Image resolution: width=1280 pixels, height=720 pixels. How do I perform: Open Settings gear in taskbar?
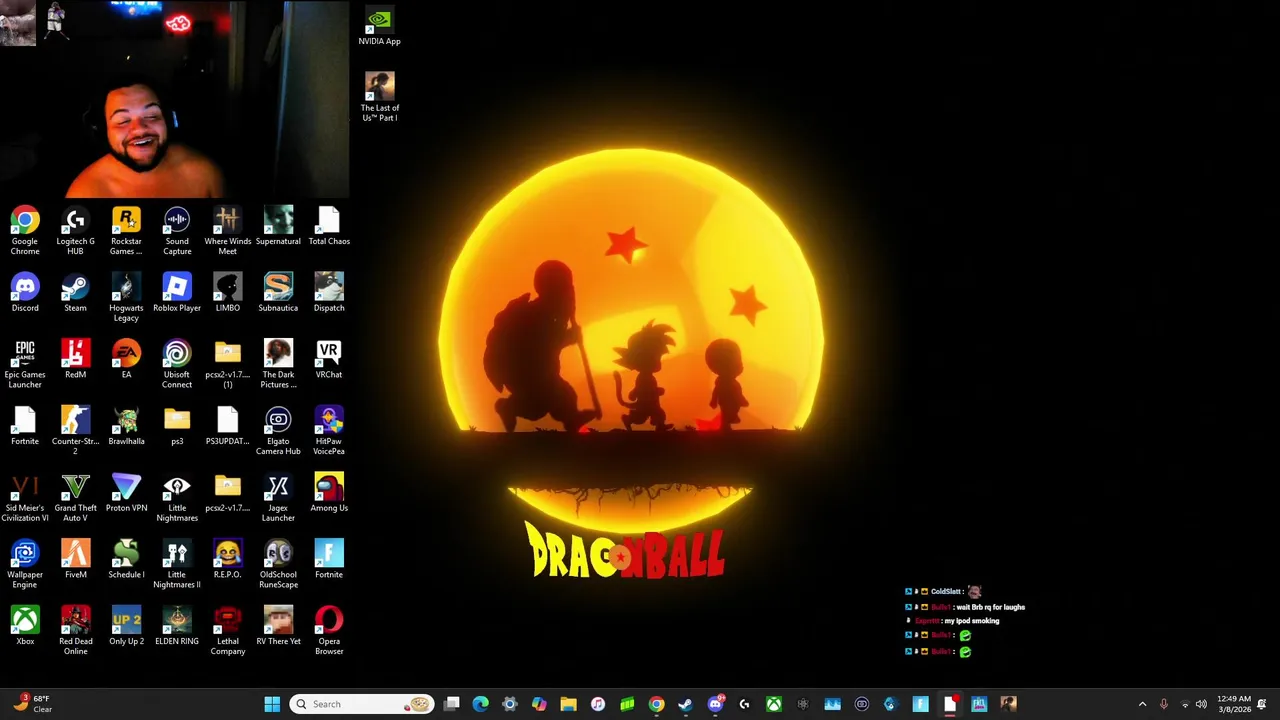tap(510, 704)
